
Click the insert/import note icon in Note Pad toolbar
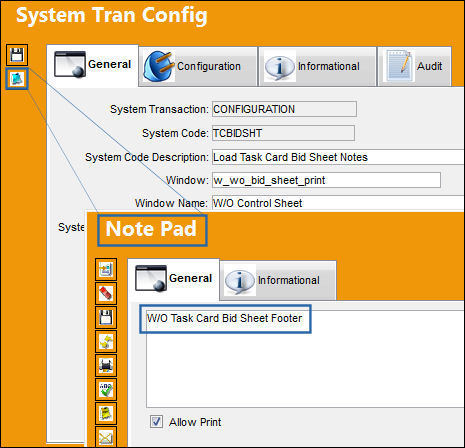tap(106, 269)
